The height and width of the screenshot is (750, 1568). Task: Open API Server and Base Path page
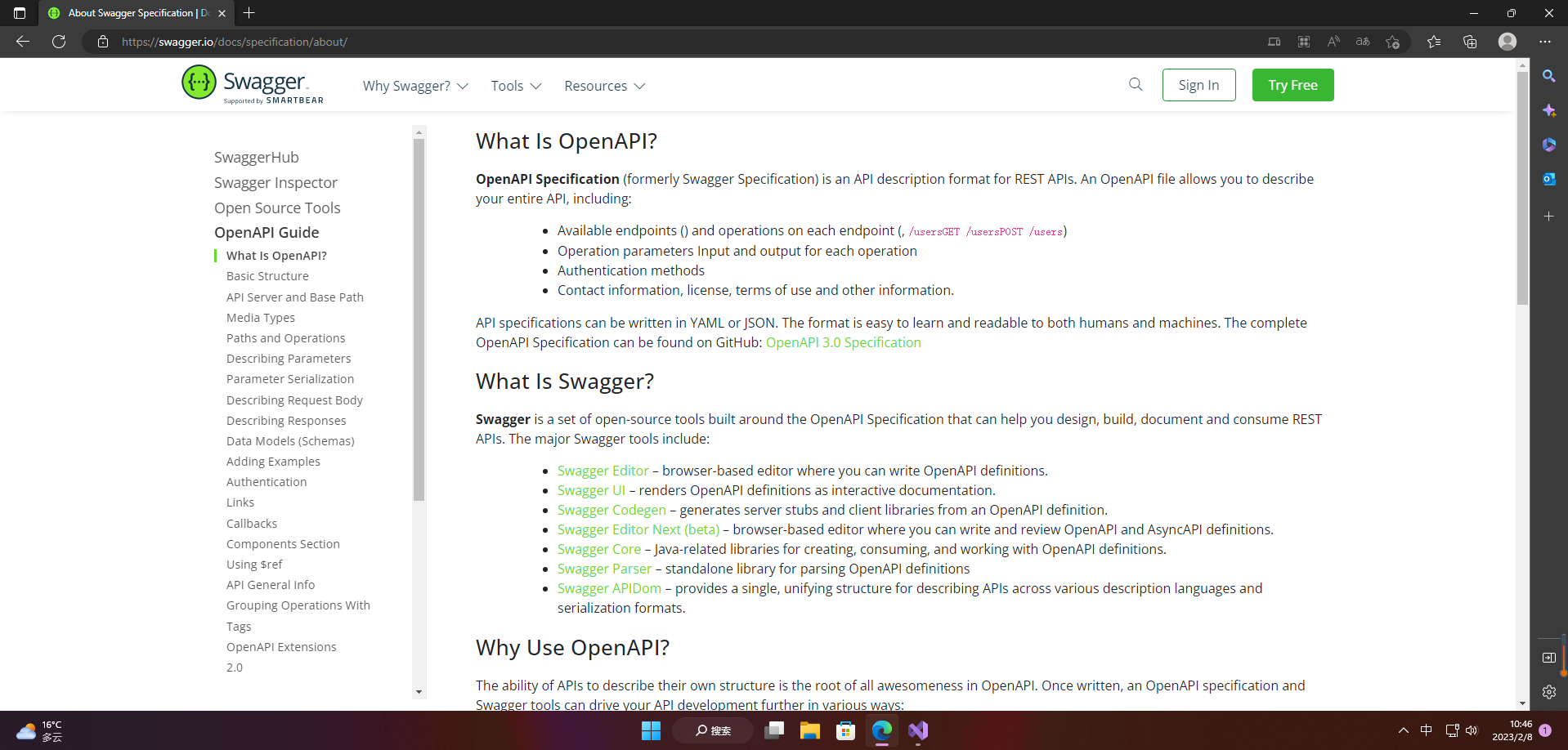click(x=295, y=297)
